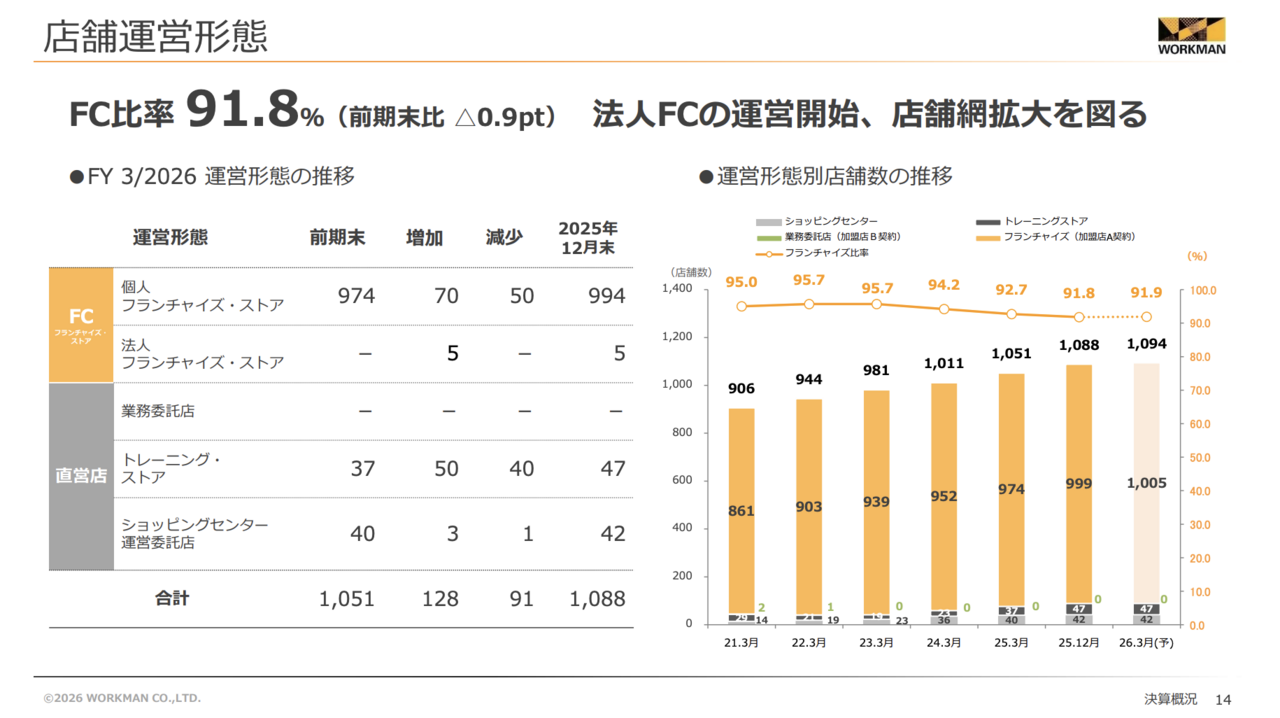Click the フランチャイズ比率 line legend marker

pyautogui.click(x=768, y=253)
